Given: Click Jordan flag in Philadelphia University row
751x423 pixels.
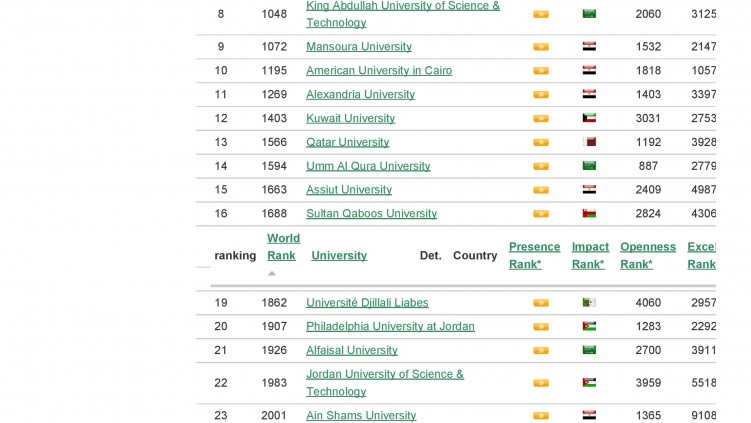Looking at the screenshot, I should pos(589,326).
